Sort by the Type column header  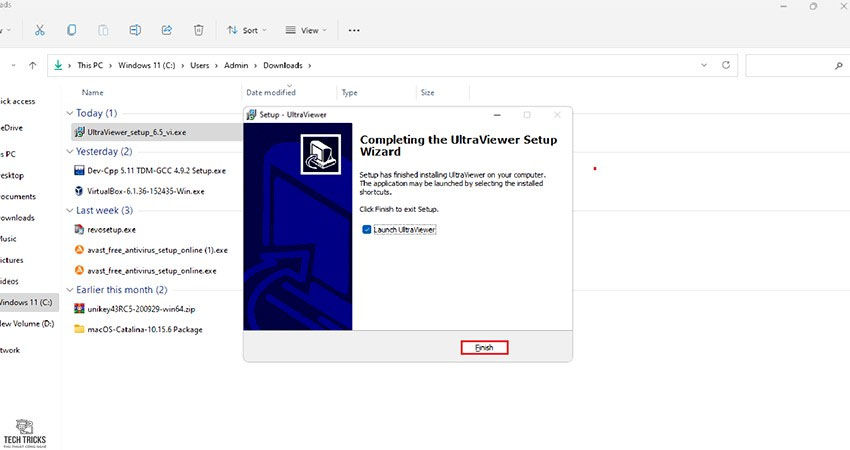[350, 93]
